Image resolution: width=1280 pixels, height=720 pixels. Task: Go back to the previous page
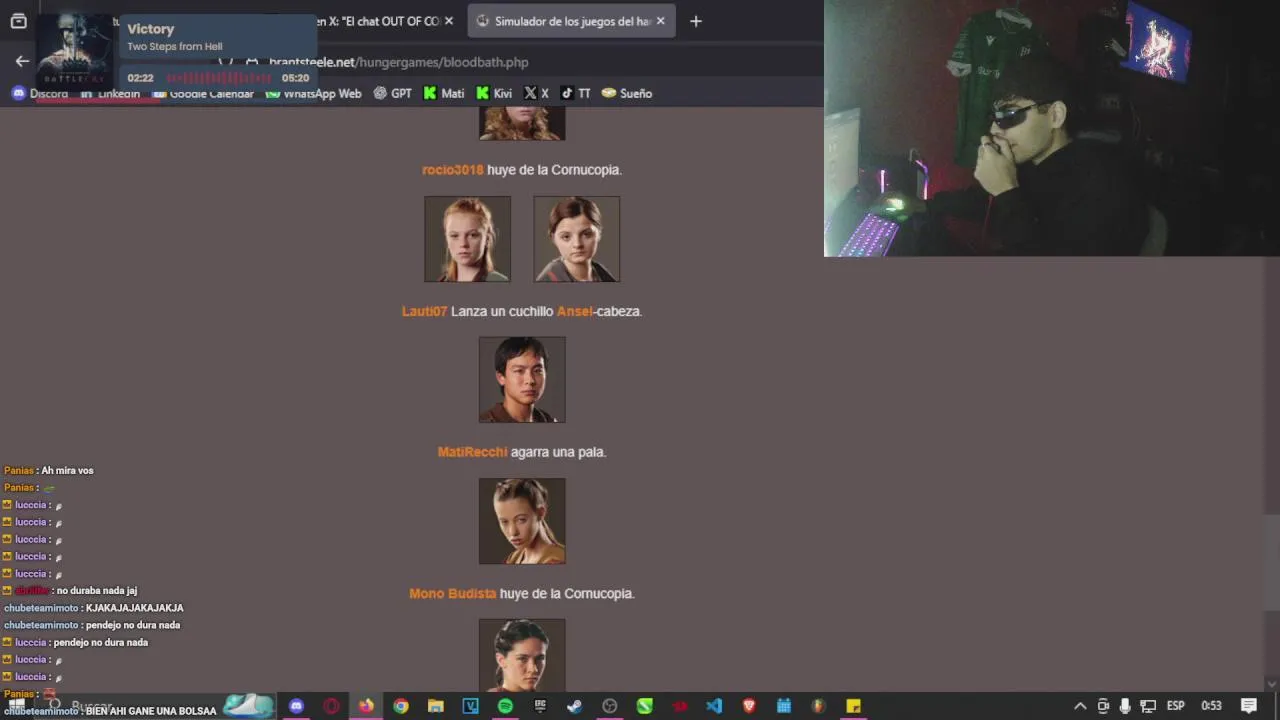pyautogui.click(x=22, y=62)
